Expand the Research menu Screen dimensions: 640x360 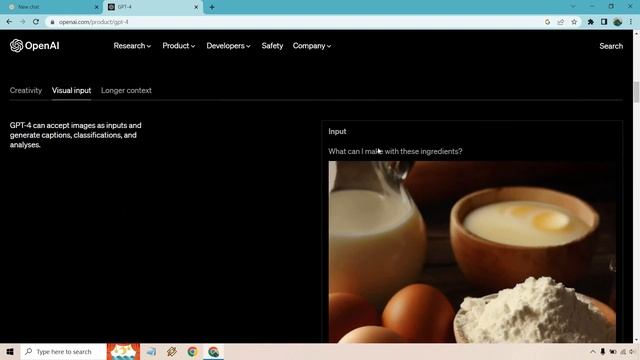click(132, 46)
